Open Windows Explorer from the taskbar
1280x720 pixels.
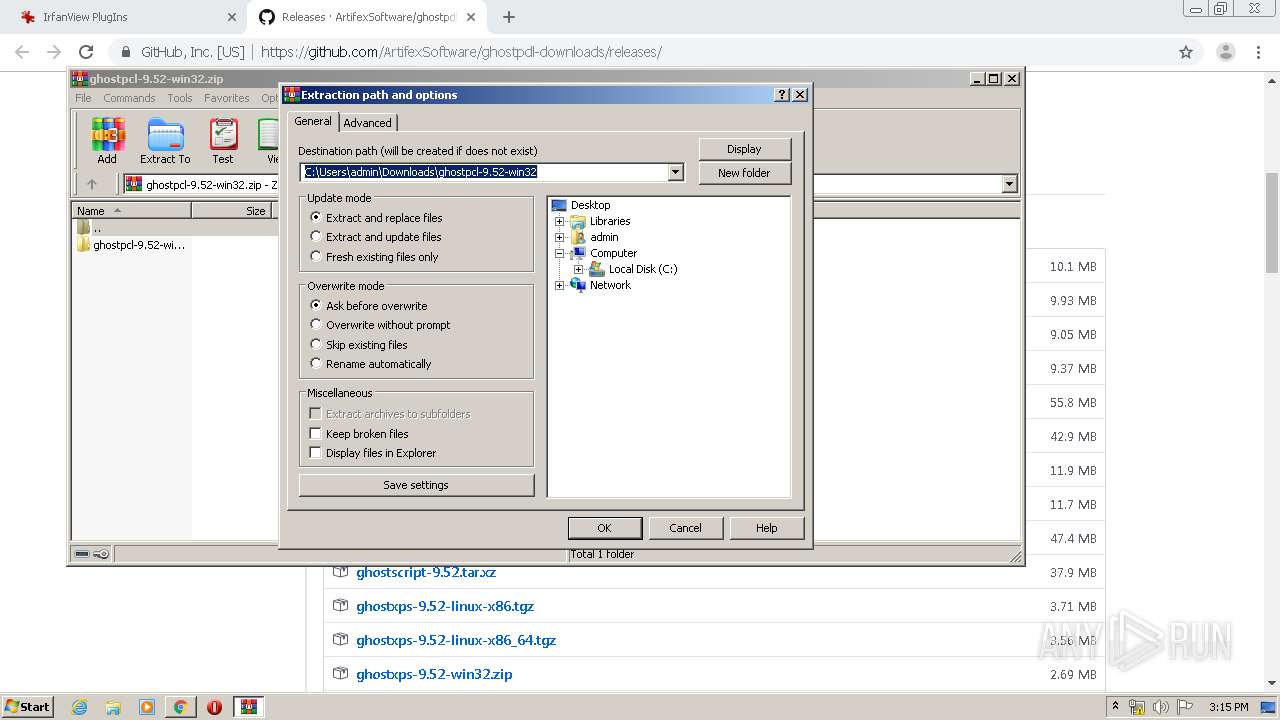113,707
